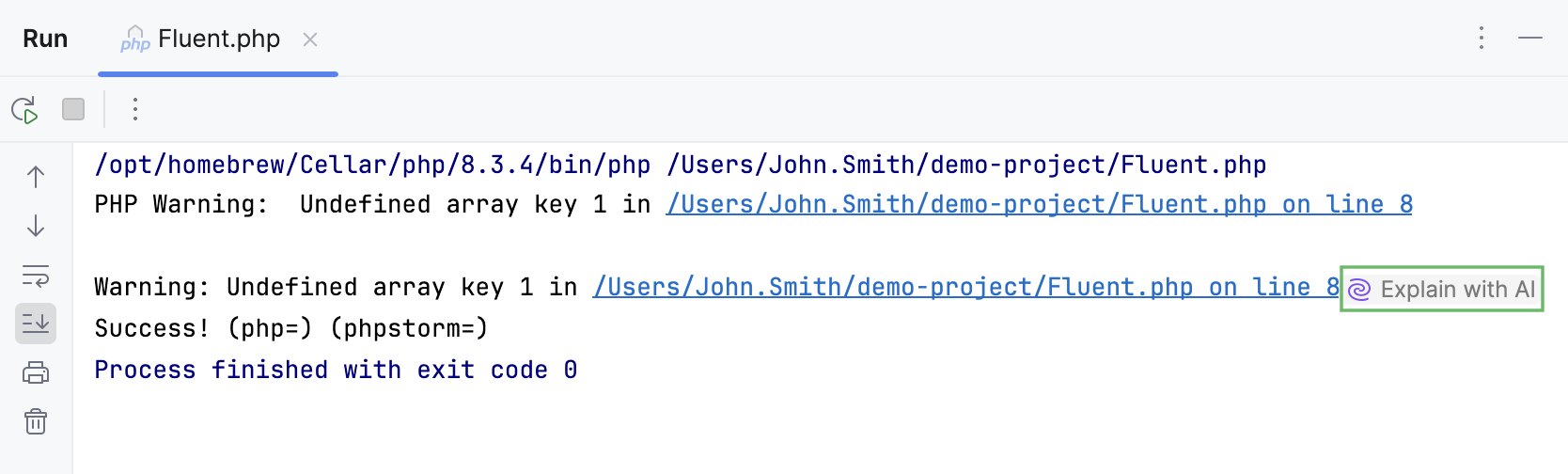
Task: Click the php command line at top
Action: (x=680, y=166)
